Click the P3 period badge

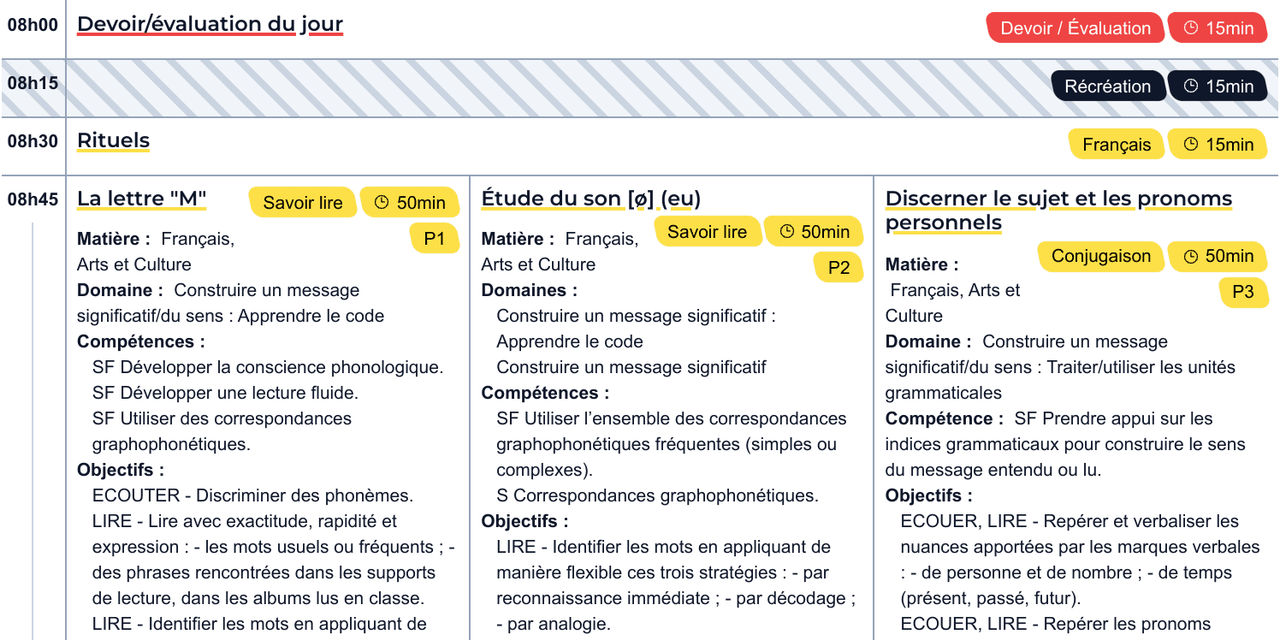tap(1244, 292)
